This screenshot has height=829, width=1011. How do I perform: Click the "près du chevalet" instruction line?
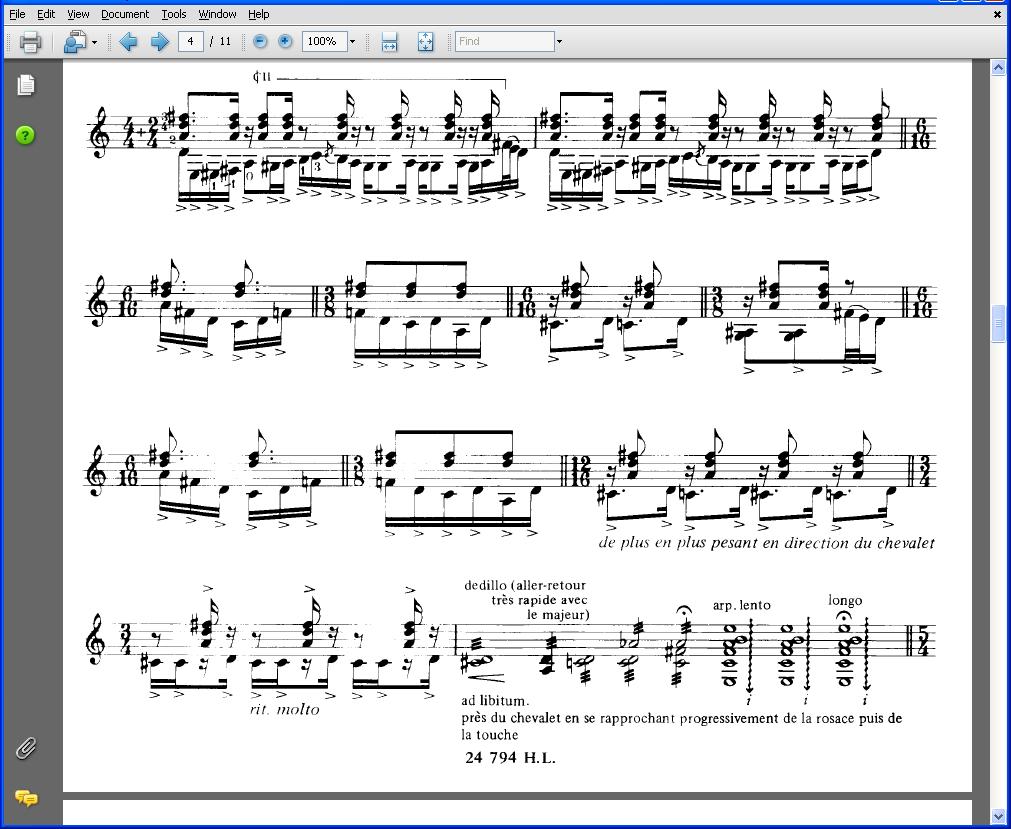[x=682, y=718]
